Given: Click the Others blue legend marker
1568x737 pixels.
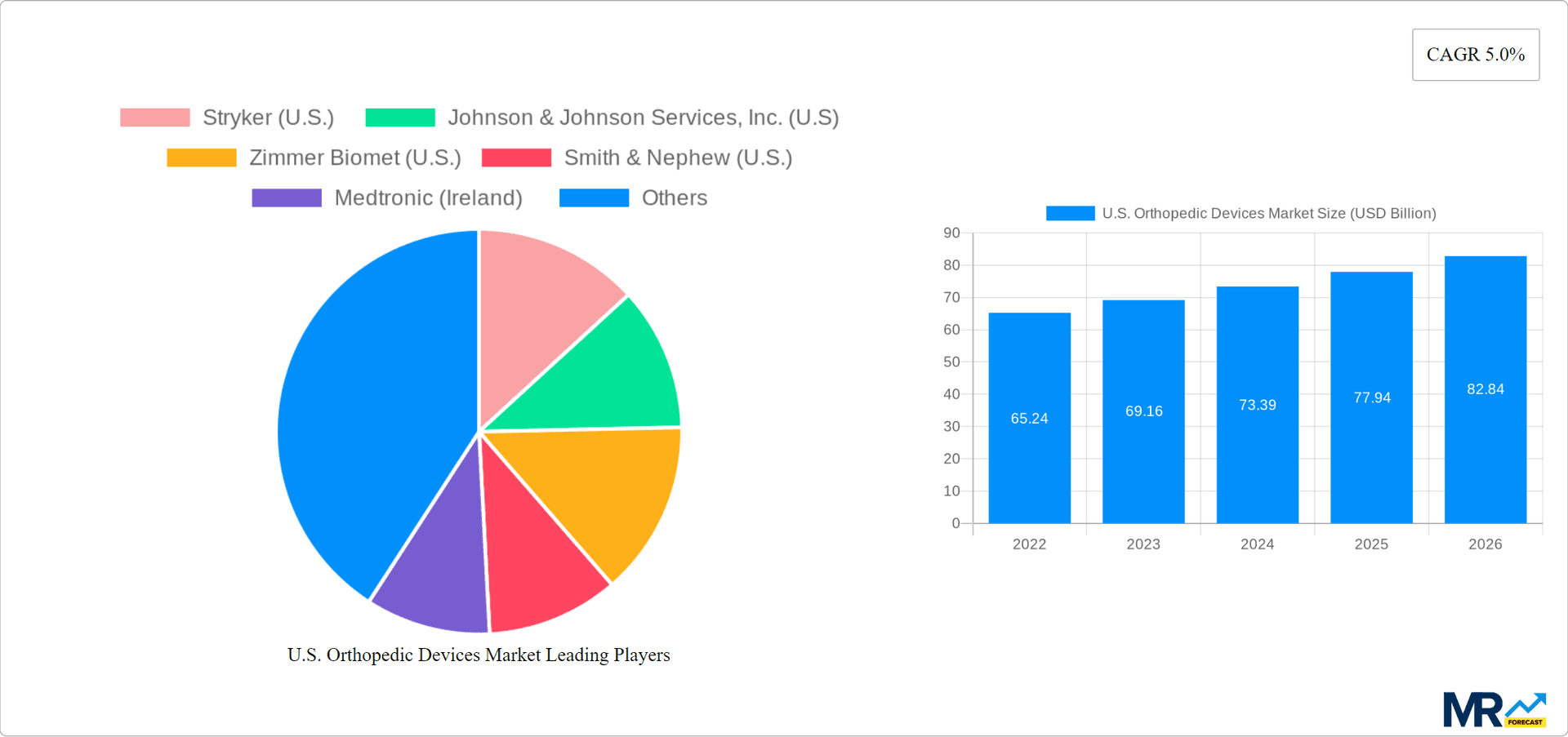Looking at the screenshot, I should pos(594,197).
